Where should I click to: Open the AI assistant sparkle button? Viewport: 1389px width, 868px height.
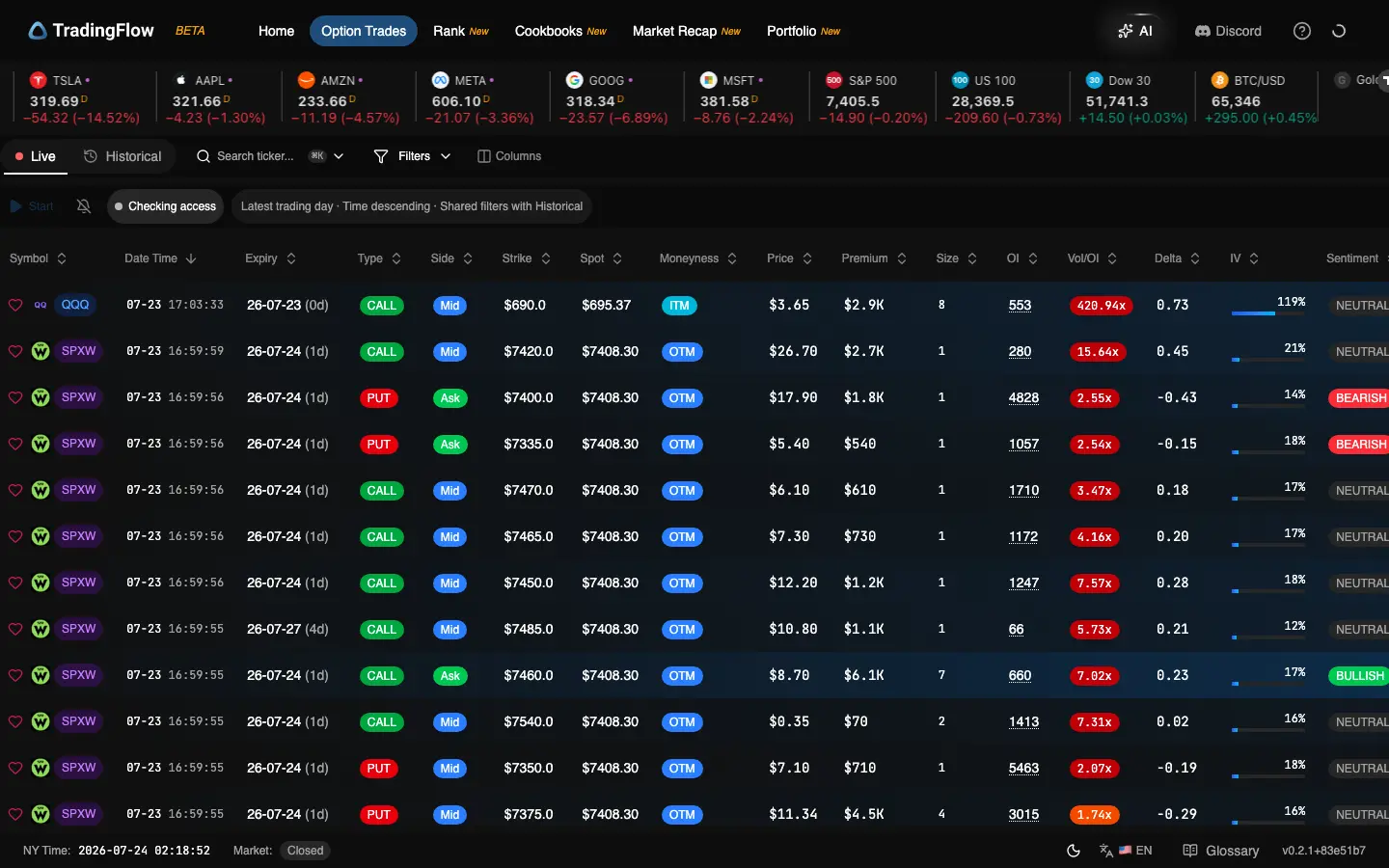(1135, 31)
